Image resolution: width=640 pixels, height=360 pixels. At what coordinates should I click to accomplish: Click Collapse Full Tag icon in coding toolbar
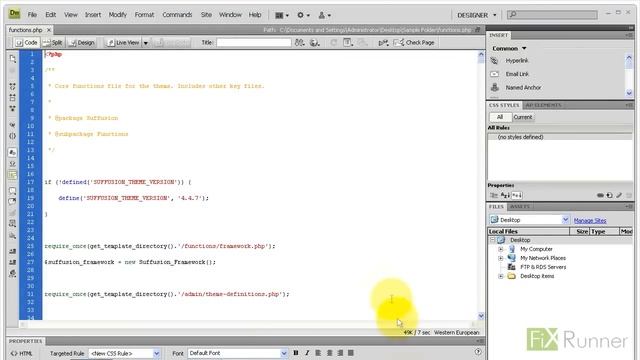[x=12, y=87]
